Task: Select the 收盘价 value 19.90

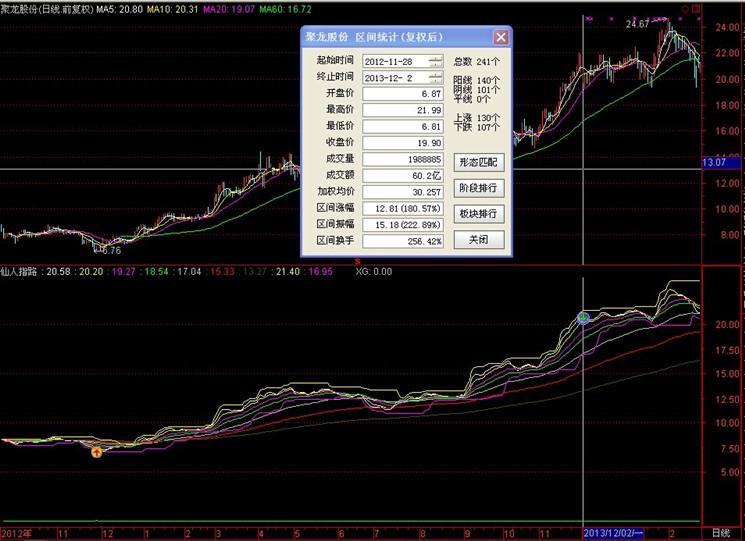Action: coord(403,143)
